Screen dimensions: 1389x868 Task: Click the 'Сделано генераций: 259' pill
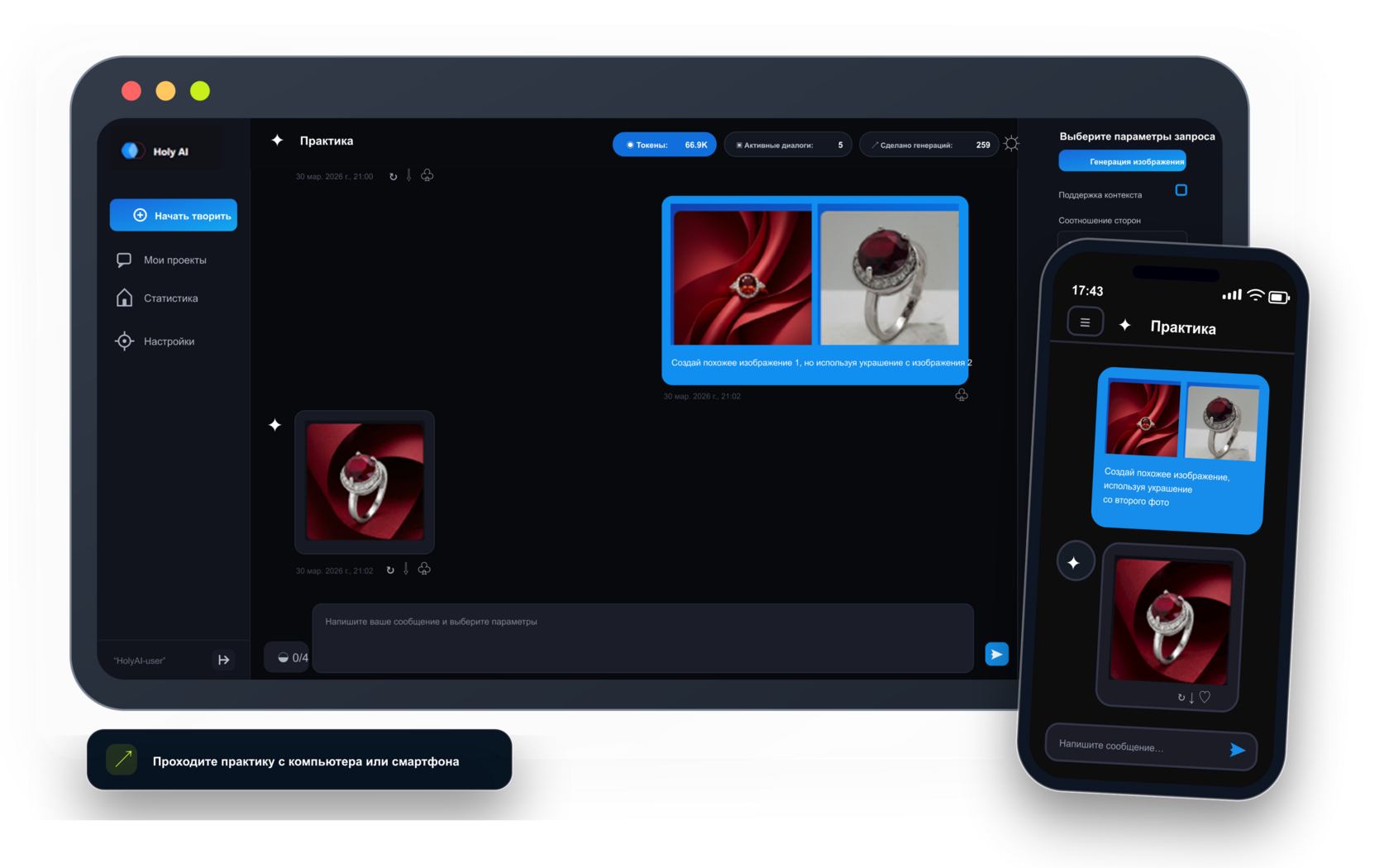click(x=929, y=145)
